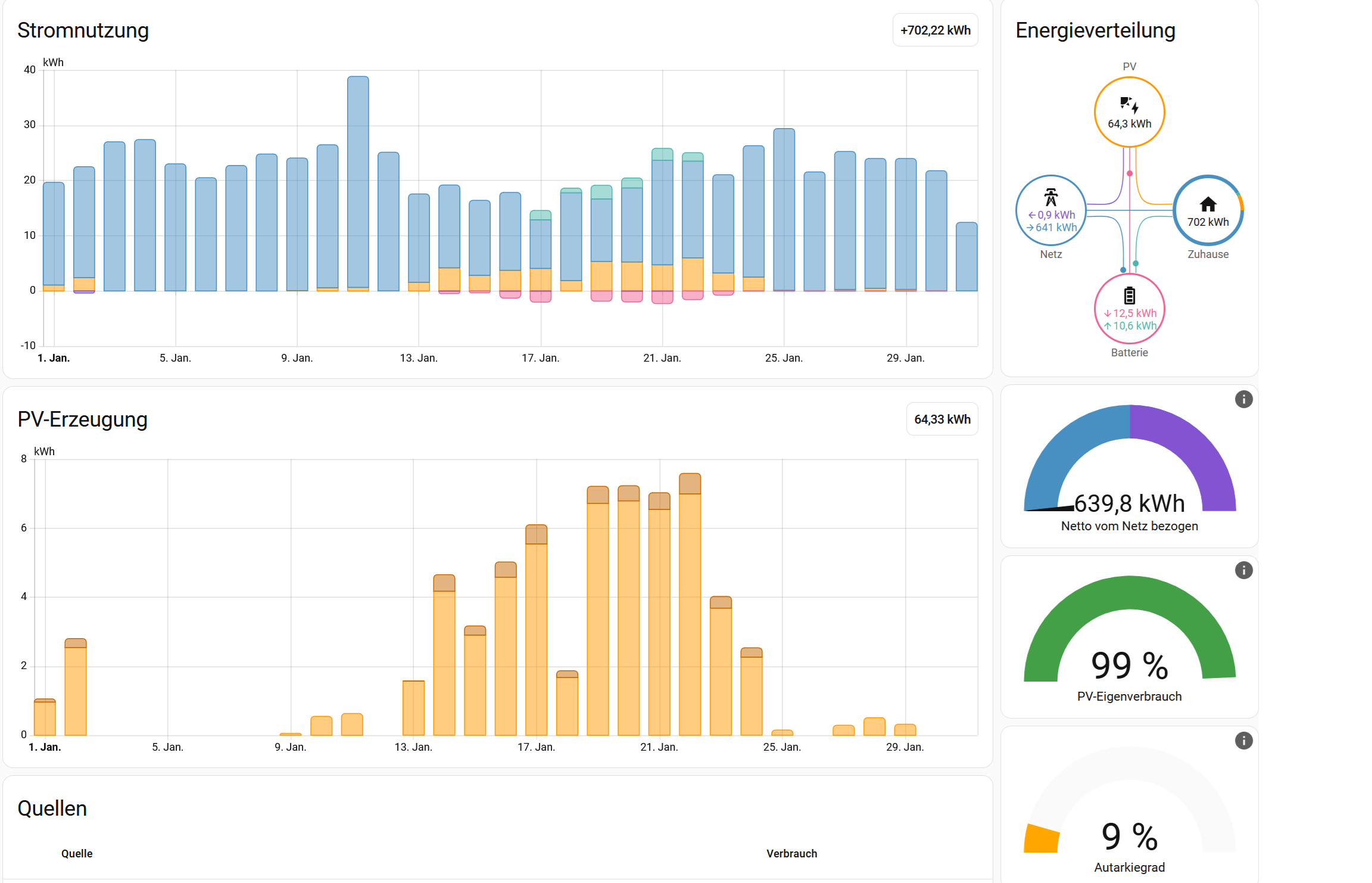This screenshot has width=1372, height=883.
Task: Click the Batterie battery icon
Action: (x=1129, y=296)
